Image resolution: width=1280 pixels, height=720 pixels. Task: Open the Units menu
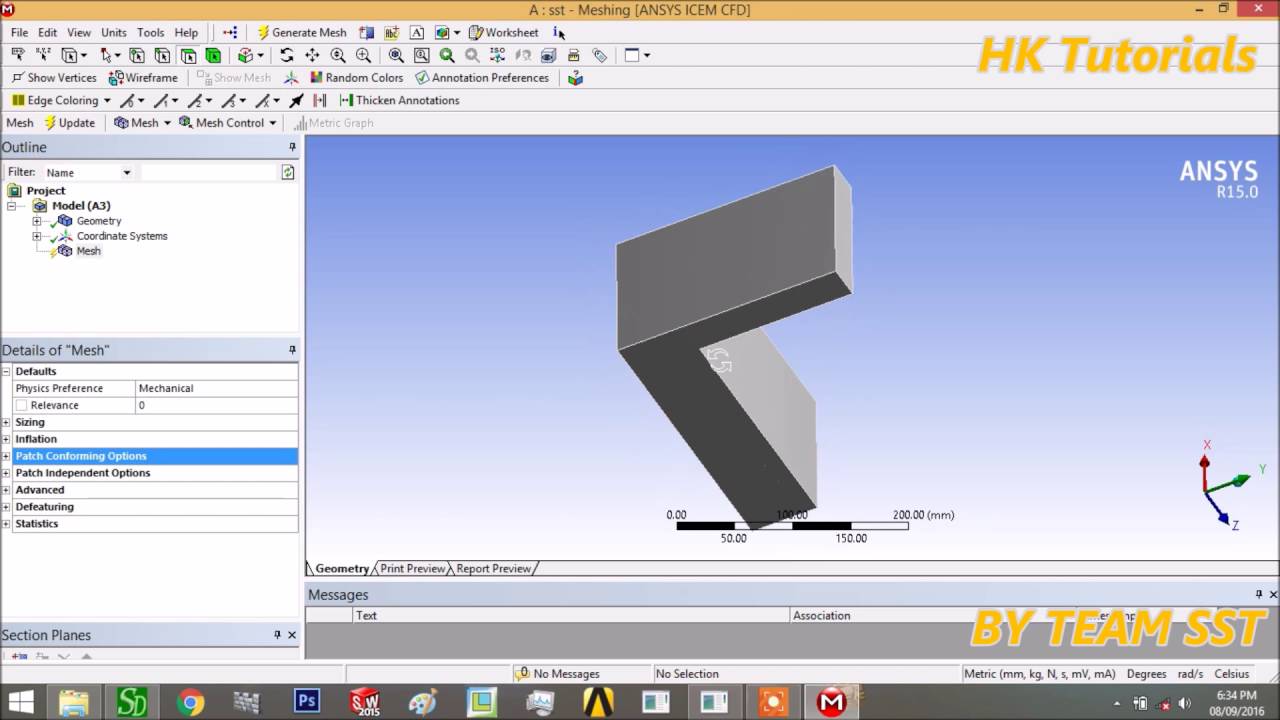113,32
